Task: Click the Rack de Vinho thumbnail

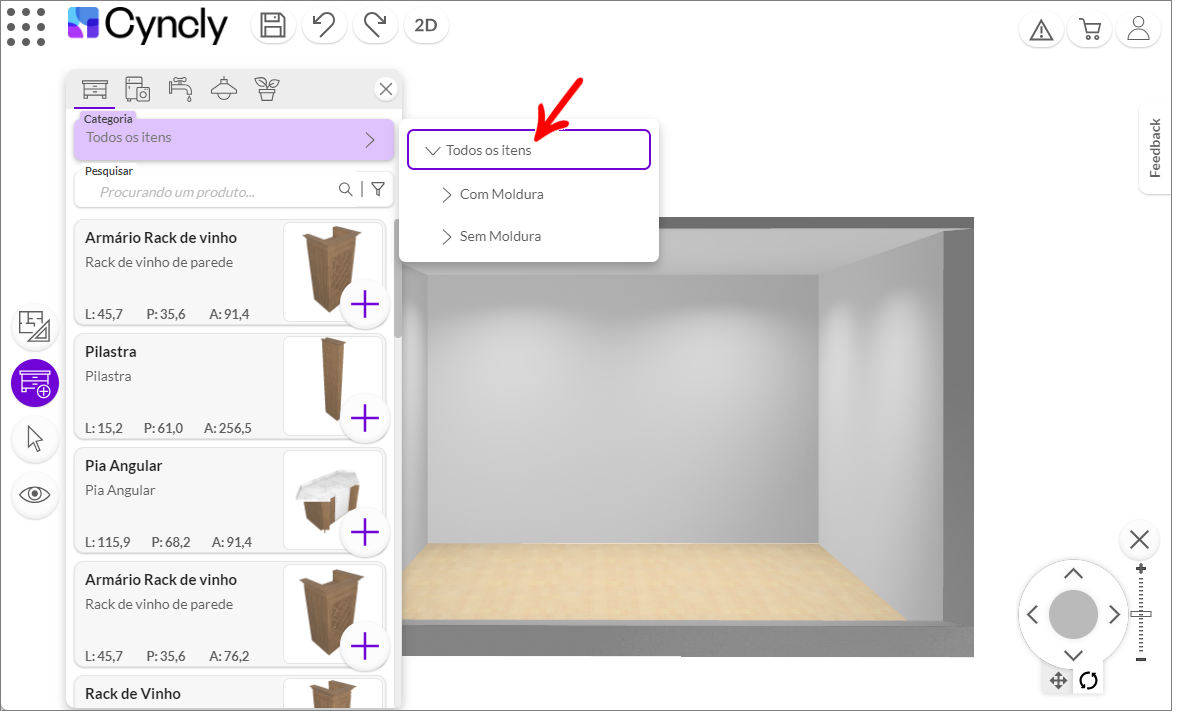Action: pos(333,694)
